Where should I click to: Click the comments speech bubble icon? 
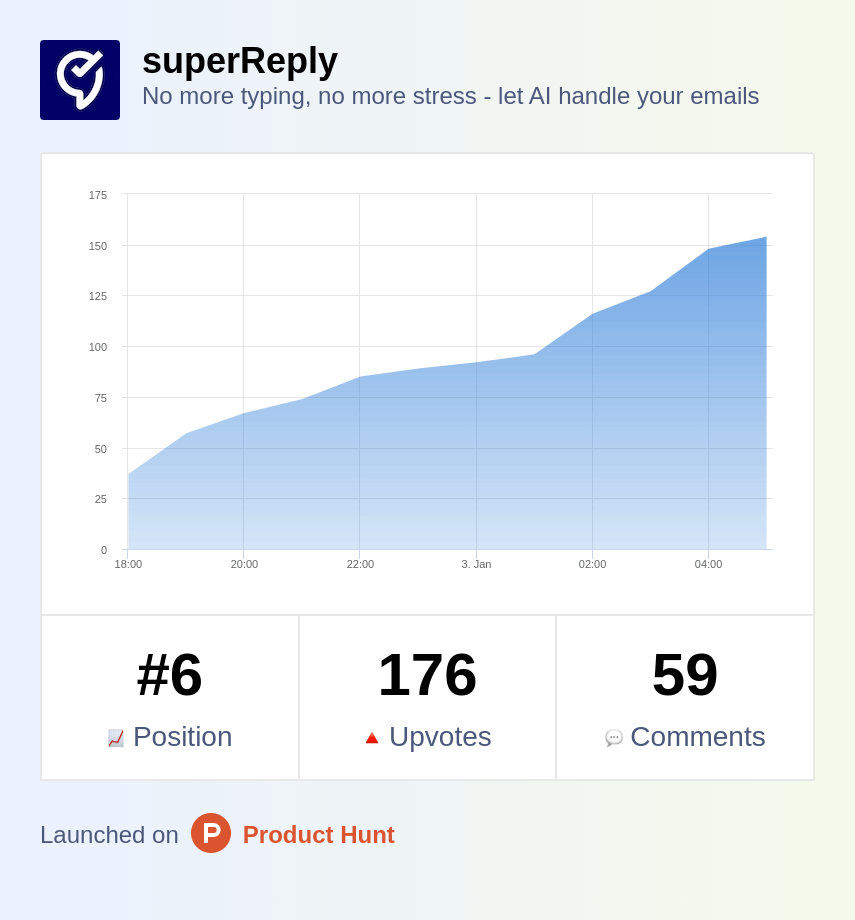614,738
